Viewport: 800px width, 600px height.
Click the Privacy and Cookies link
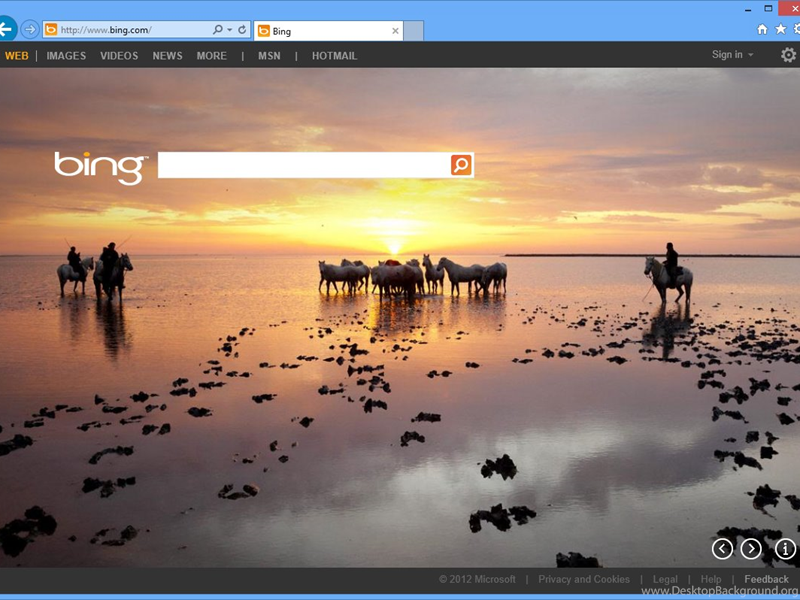(584, 579)
